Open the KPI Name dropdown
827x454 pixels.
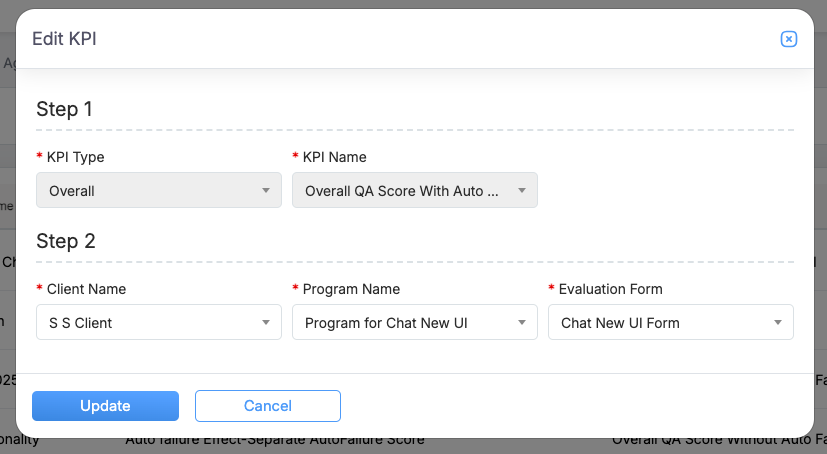coord(405,190)
